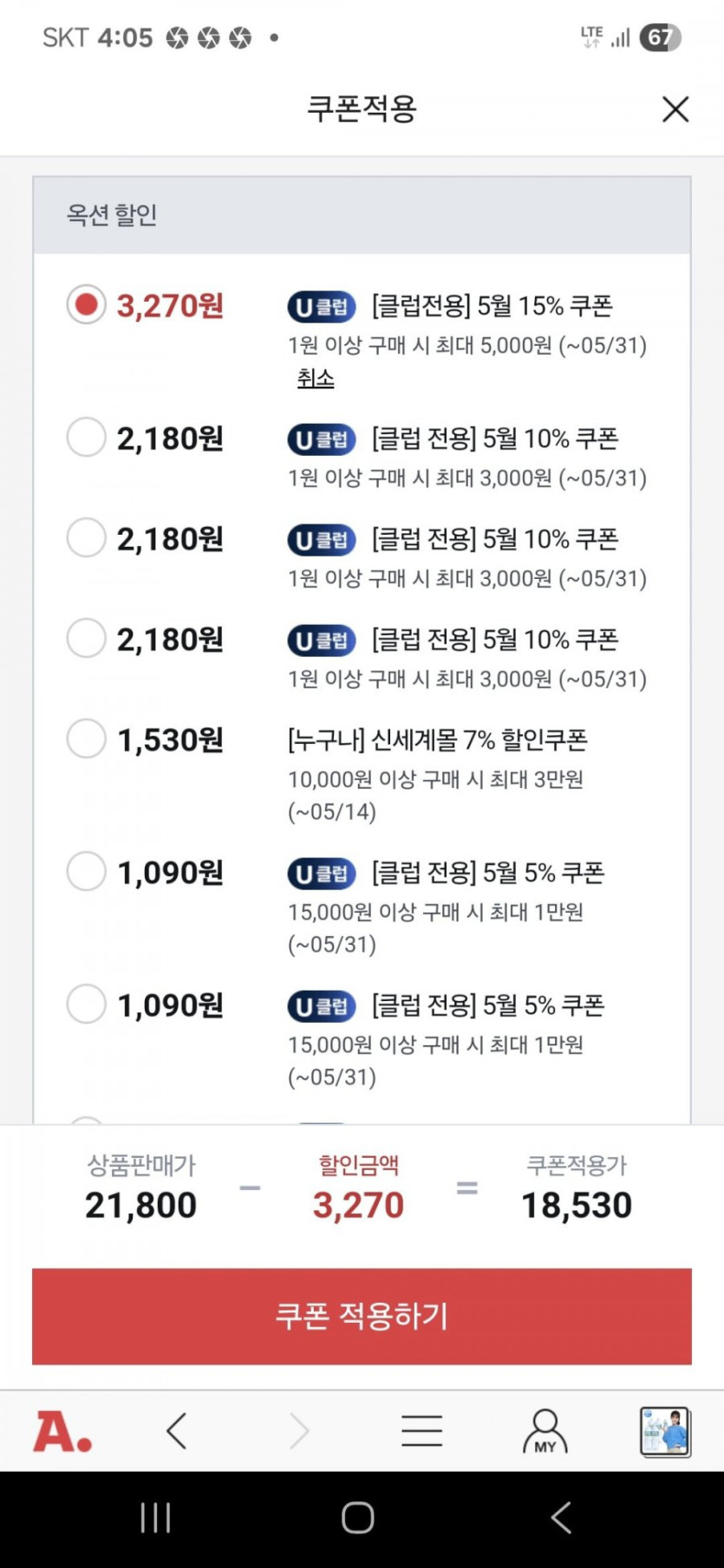Tap the U클럽 badge on 15% coupon
Screen dimensions: 724x1568
[322, 307]
